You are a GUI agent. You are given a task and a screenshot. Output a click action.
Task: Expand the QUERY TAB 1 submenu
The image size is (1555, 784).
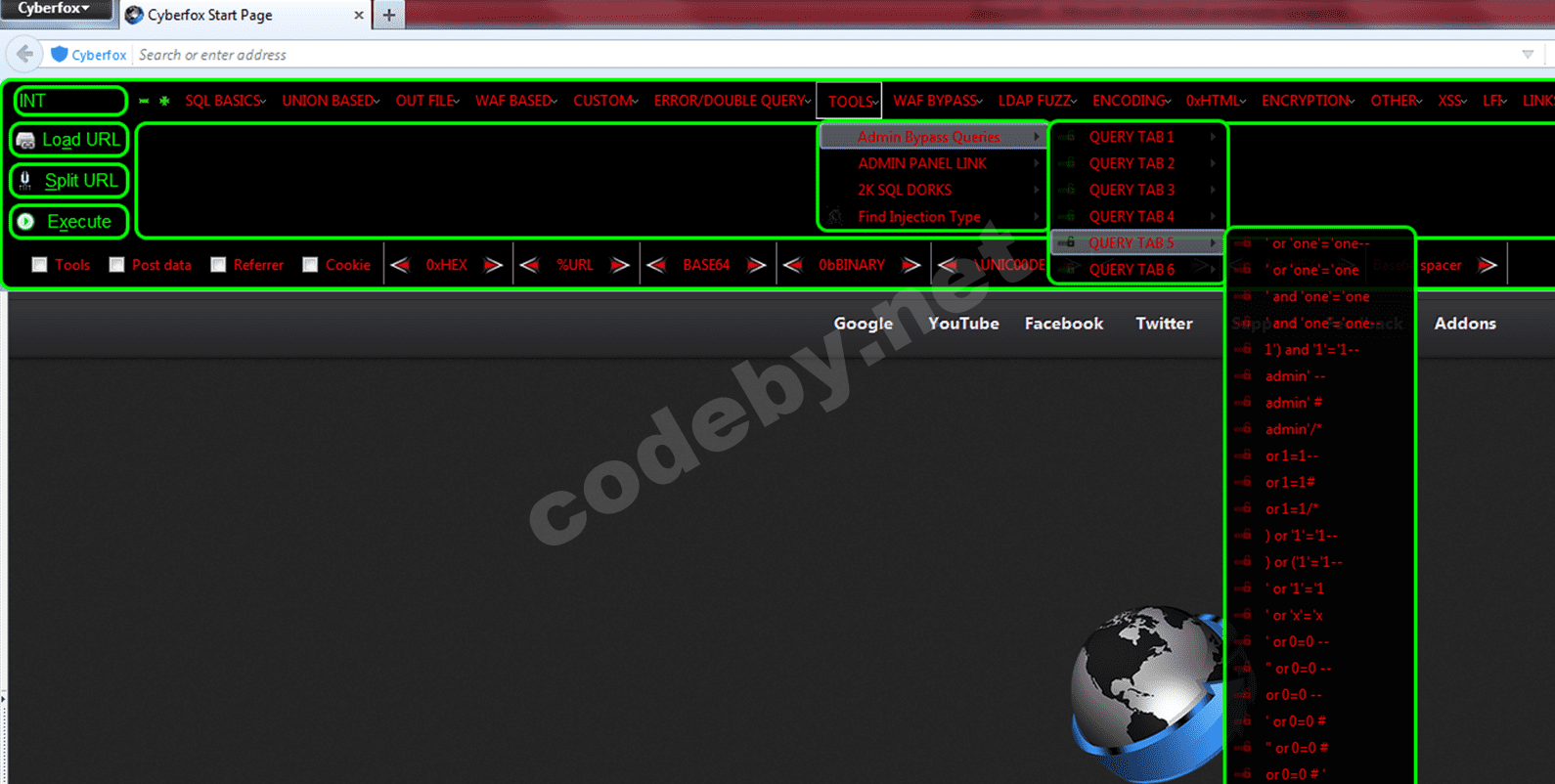pyautogui.click(x=1137, y=137)
